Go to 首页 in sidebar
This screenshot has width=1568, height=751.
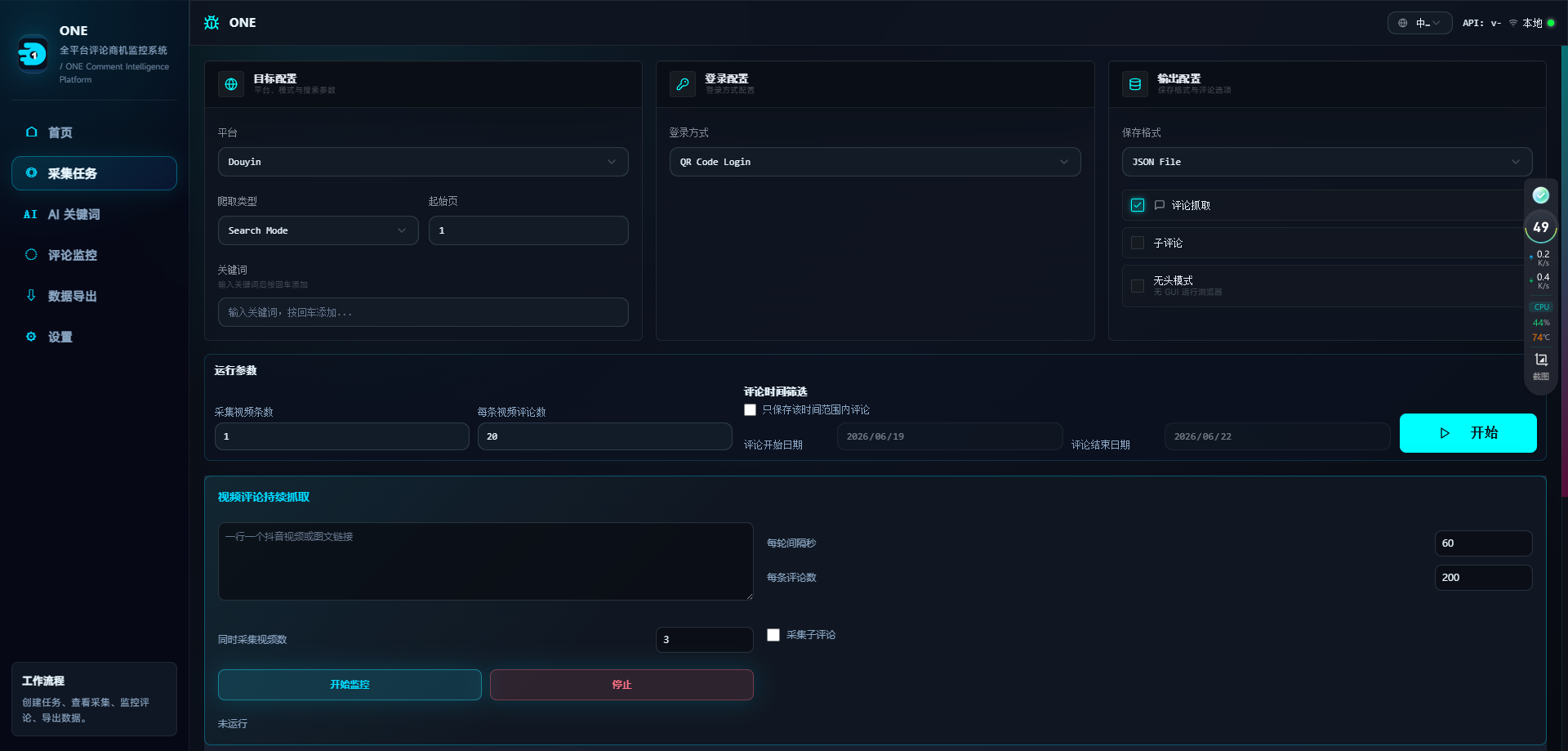coord(94,132)
